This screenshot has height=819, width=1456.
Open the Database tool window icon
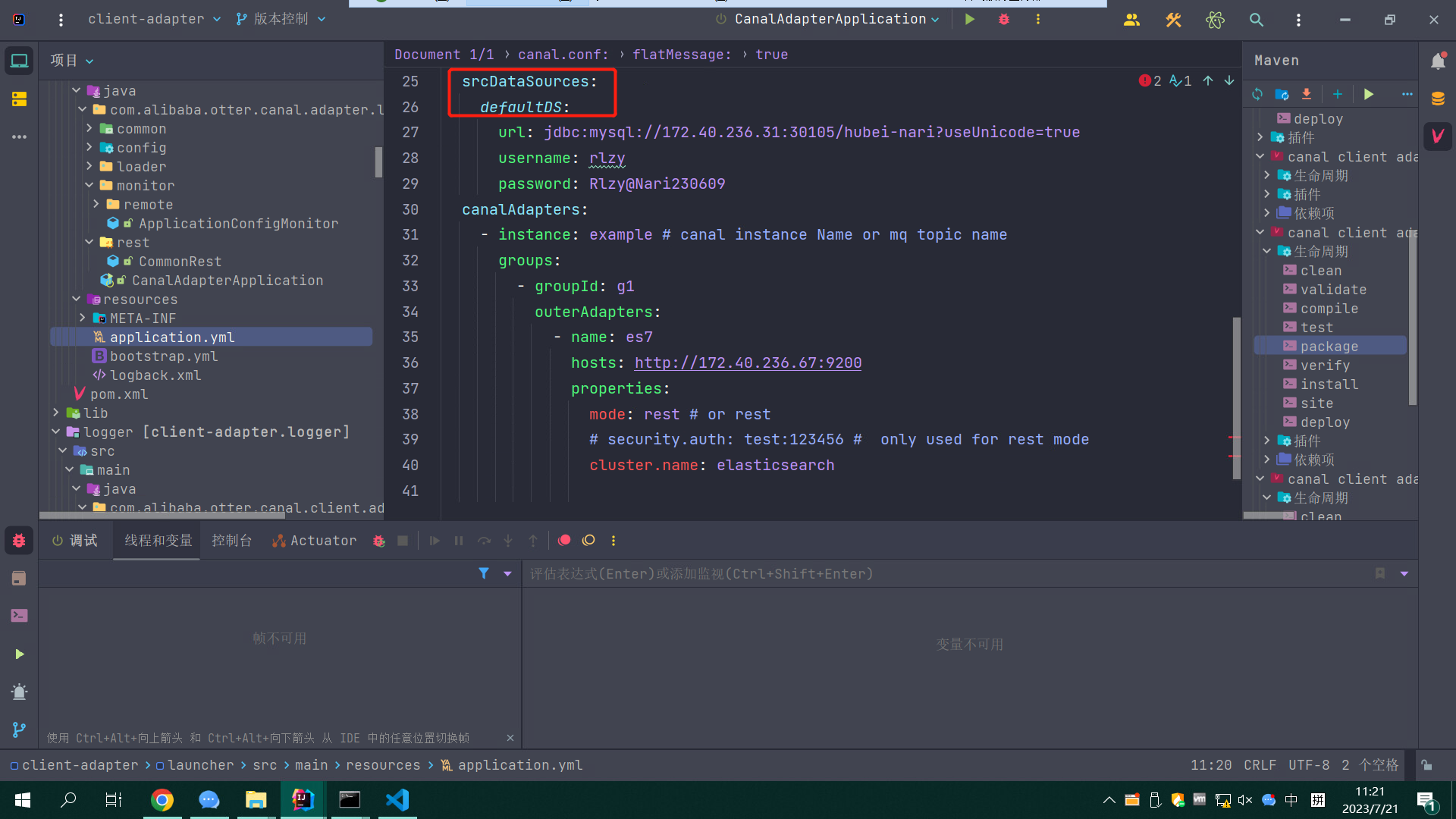1438,99
